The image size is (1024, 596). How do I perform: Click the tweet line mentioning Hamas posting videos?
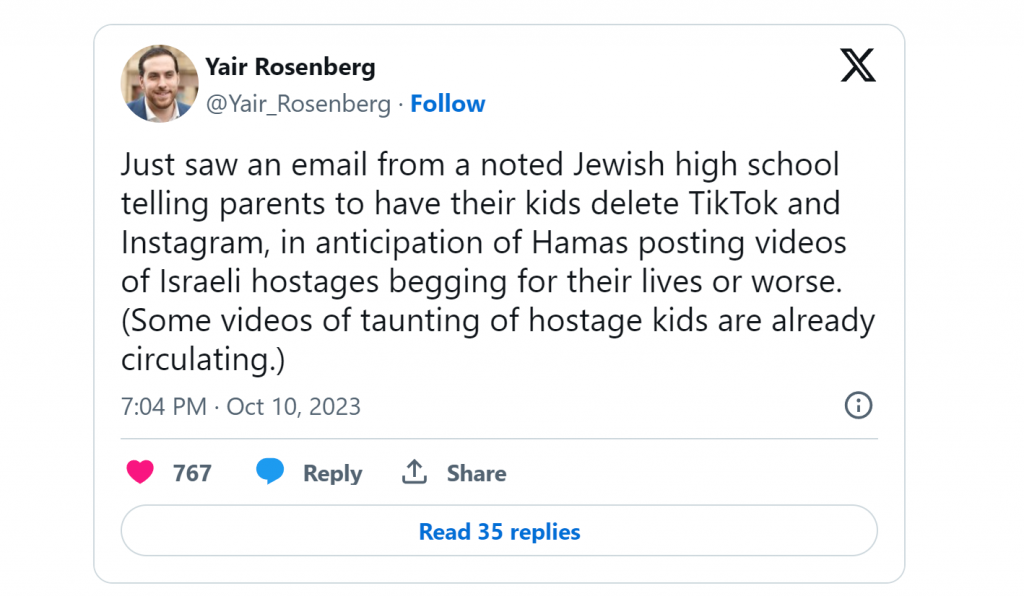tap(483, 243)
